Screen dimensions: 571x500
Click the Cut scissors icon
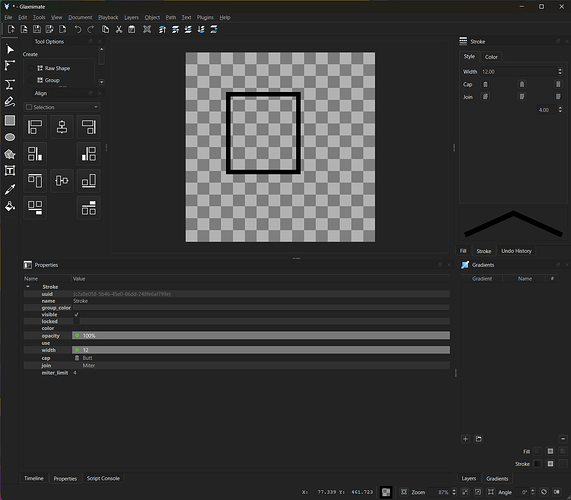pyautogui.click(x=119, y=29)
